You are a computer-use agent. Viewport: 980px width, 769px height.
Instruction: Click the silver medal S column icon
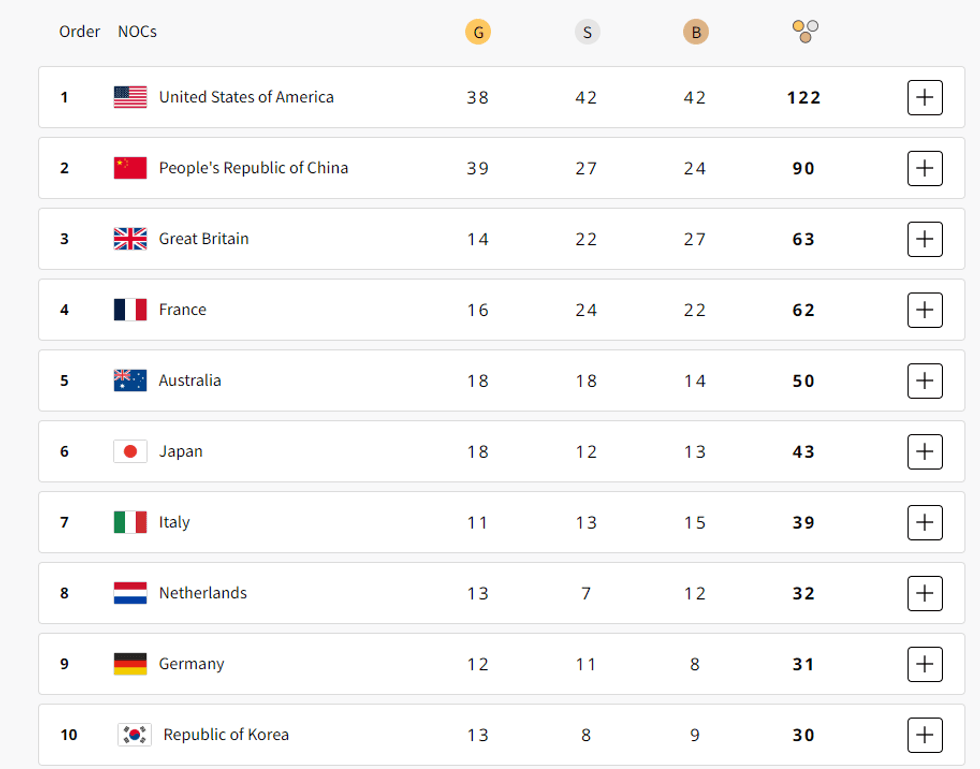(x=587, y=32)
